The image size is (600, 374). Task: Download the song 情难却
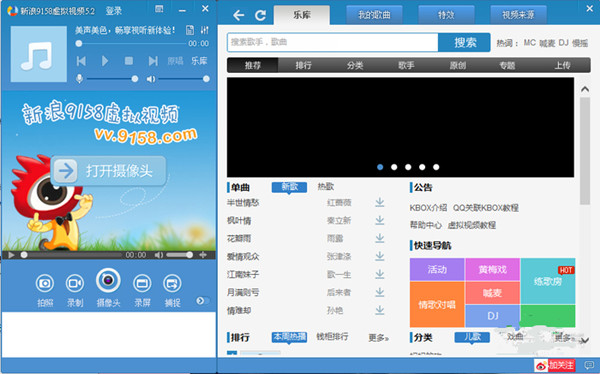click(380, 310)
